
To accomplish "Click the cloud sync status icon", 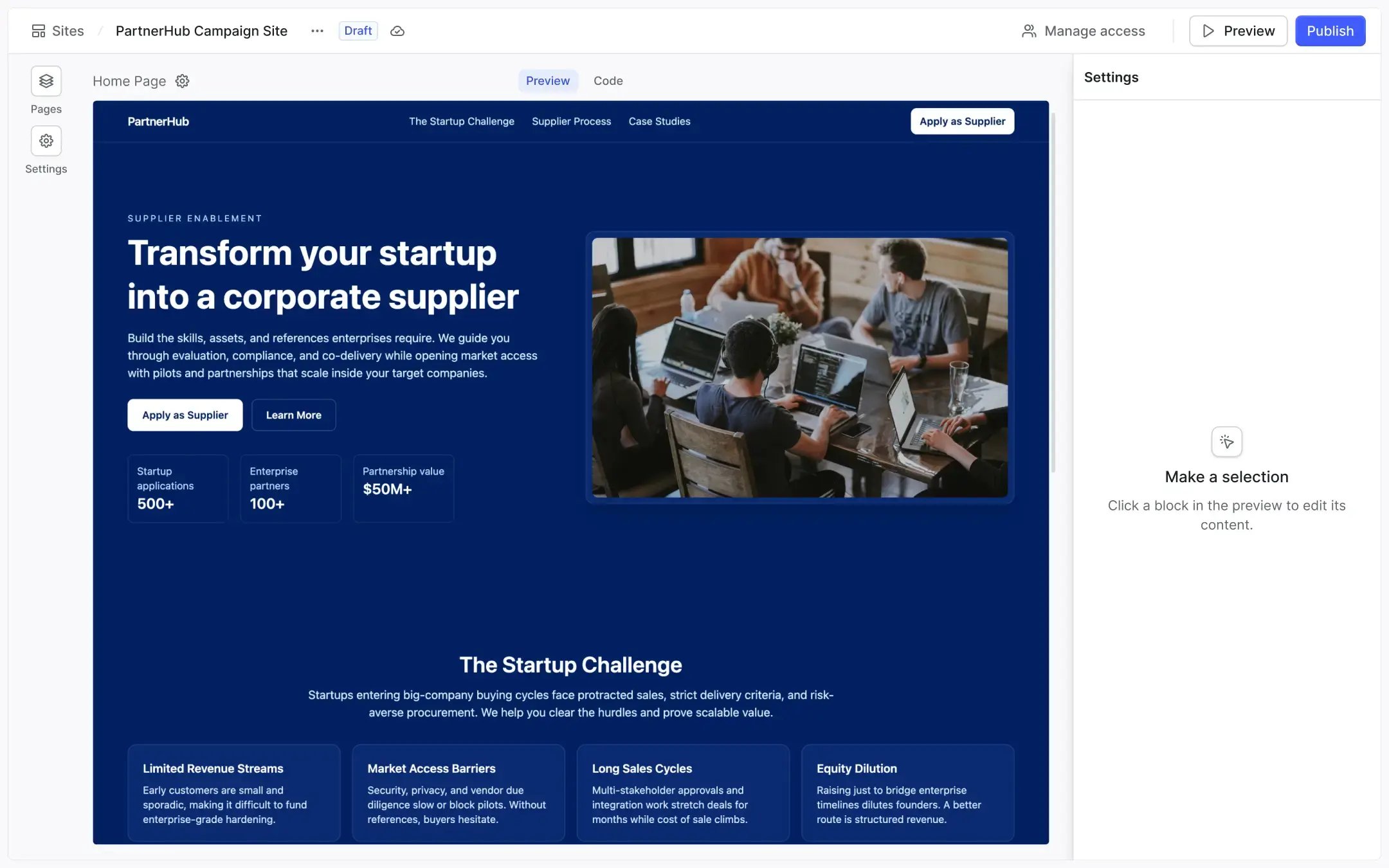I will 397,30.
